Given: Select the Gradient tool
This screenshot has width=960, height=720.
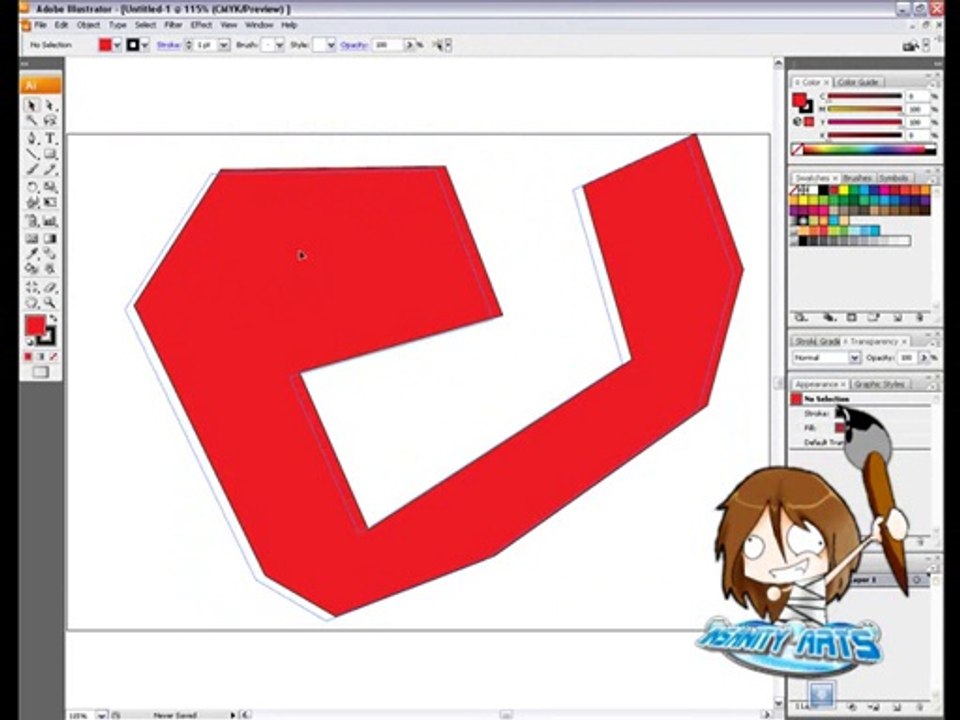Looking at the screenshot, I should (50, 238).
